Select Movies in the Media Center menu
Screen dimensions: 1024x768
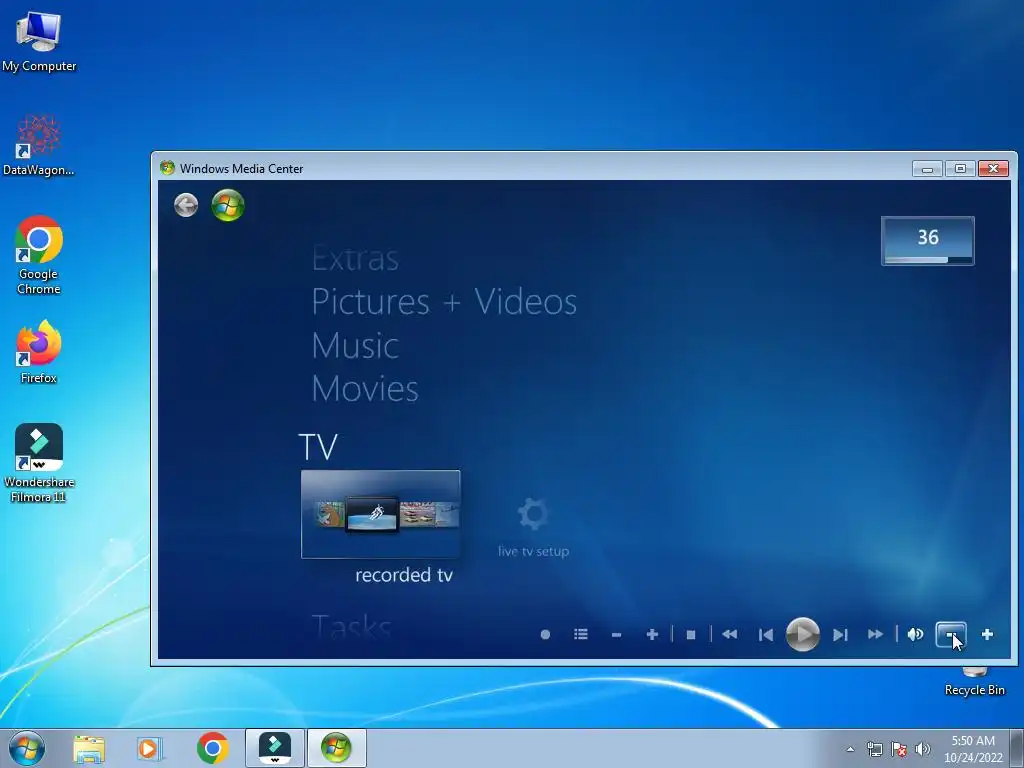coord(364,389)
